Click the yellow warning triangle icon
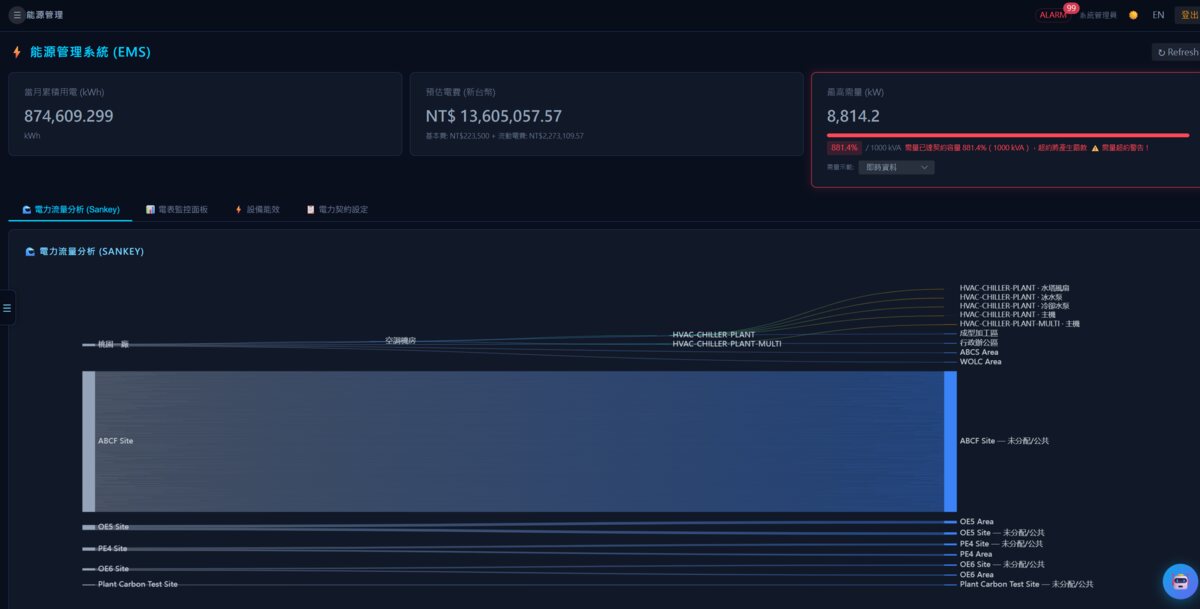The width and height of the screenshot is (1200, 609). click(x=1095, y=148)
